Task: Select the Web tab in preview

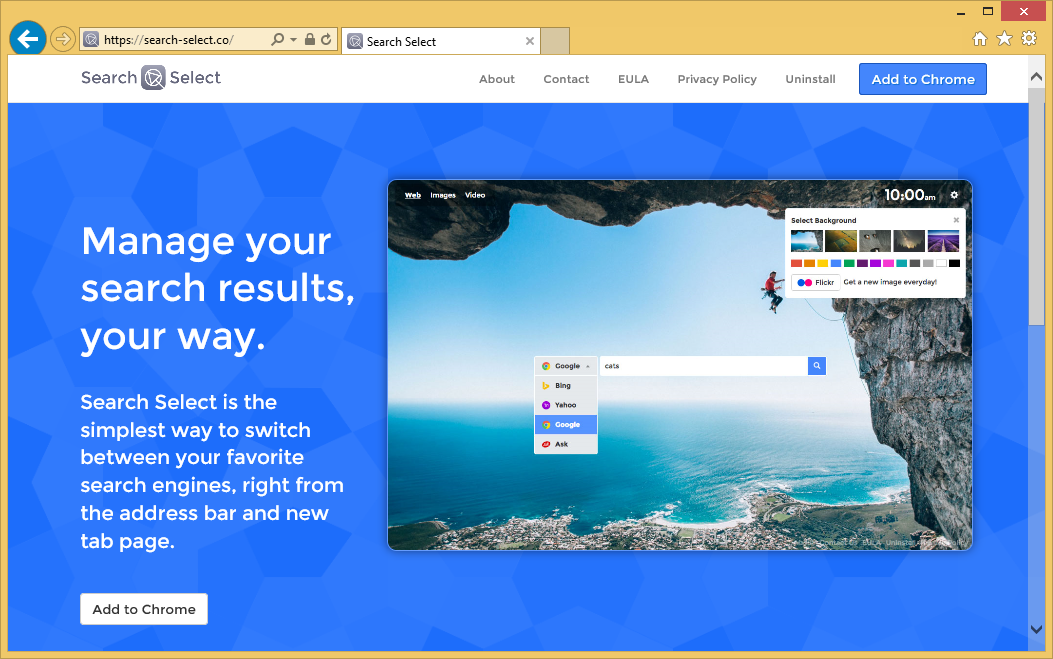Action: [413, 195]
